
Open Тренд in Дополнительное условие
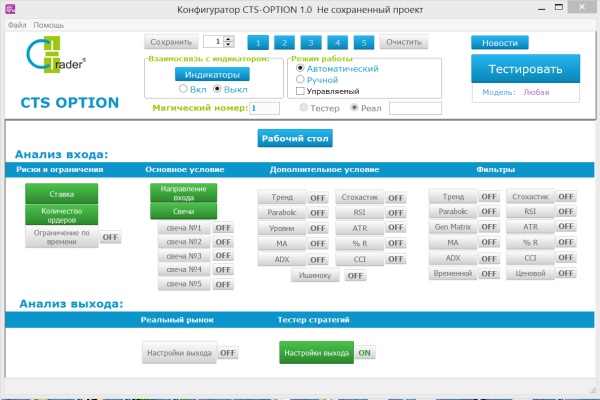coord(282,197)
